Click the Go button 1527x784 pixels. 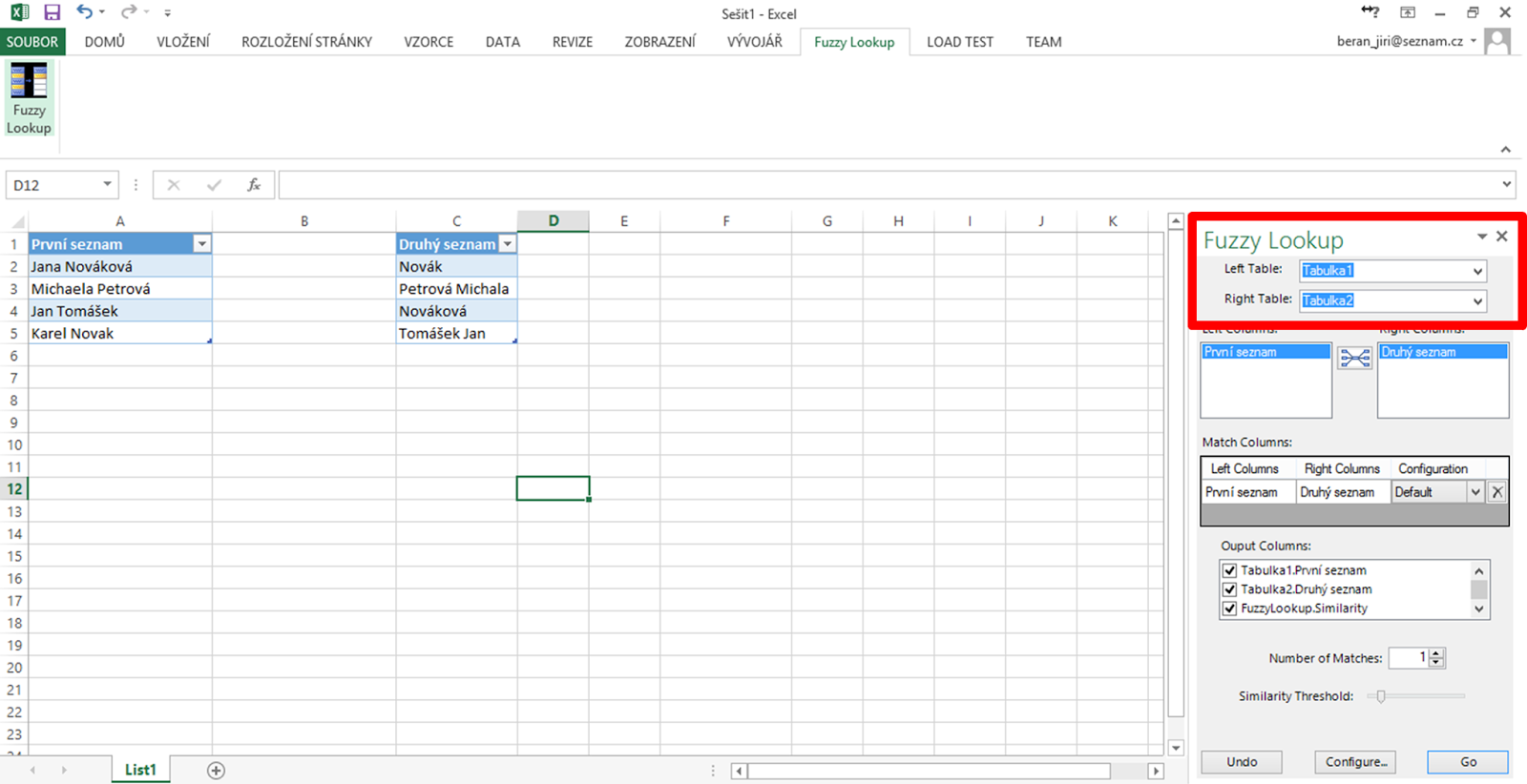pyautogui.click(x=1468, y=762)
